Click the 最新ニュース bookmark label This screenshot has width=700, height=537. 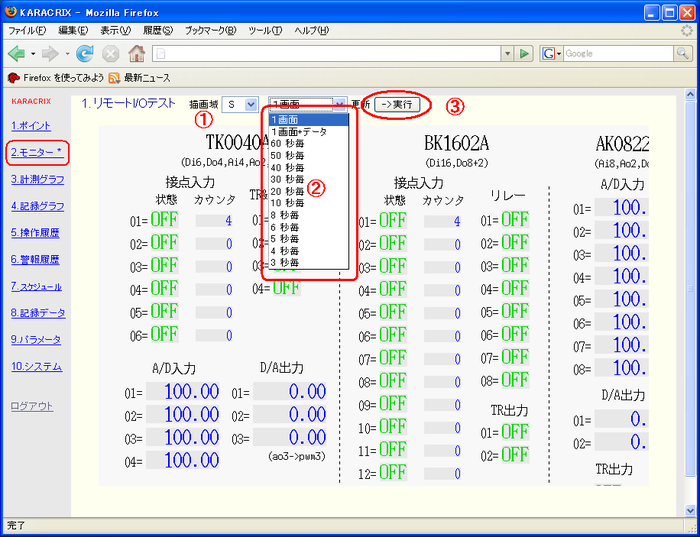tap(147, 78)
